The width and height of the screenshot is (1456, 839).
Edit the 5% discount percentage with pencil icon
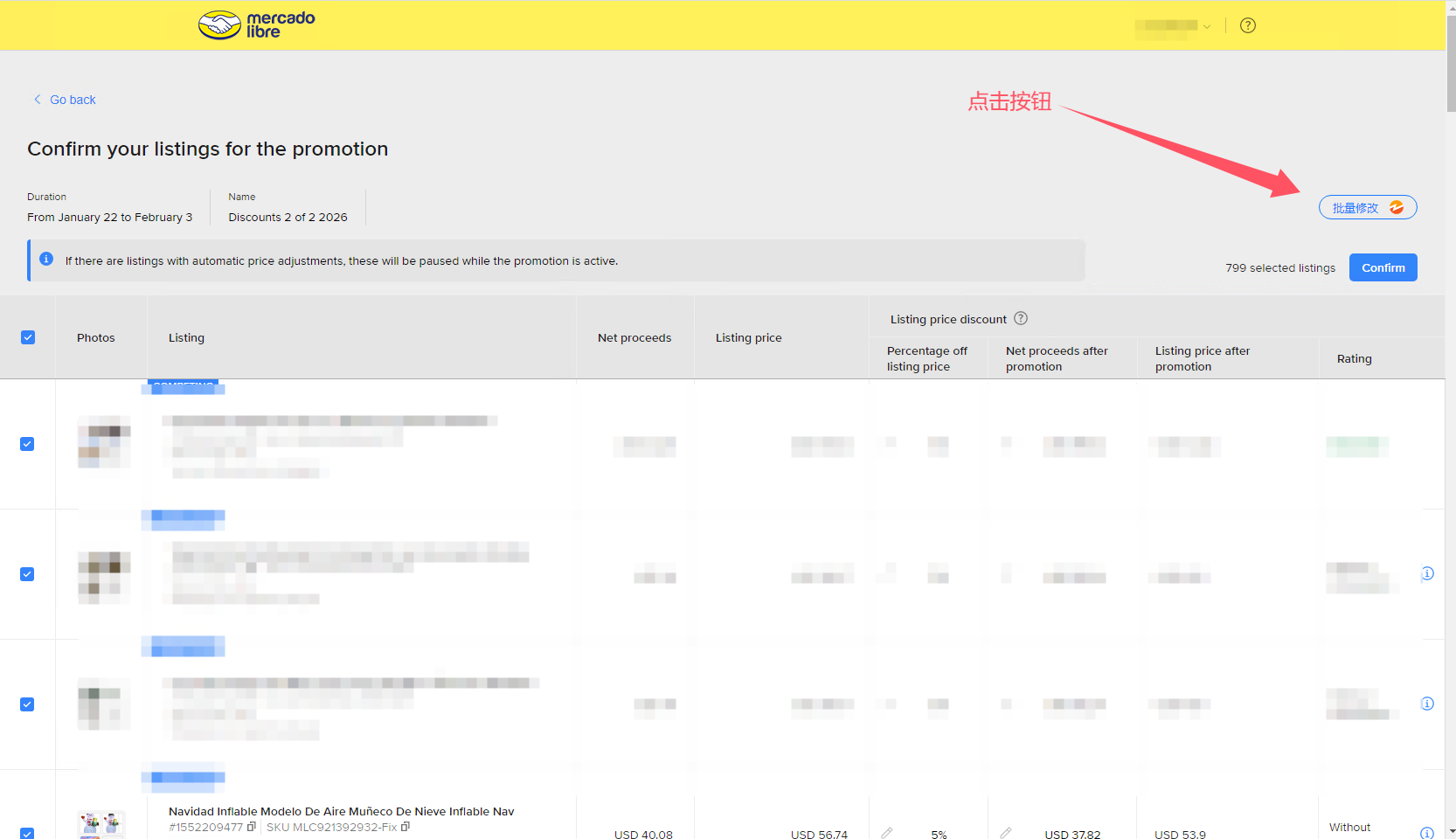click(887, 833)
